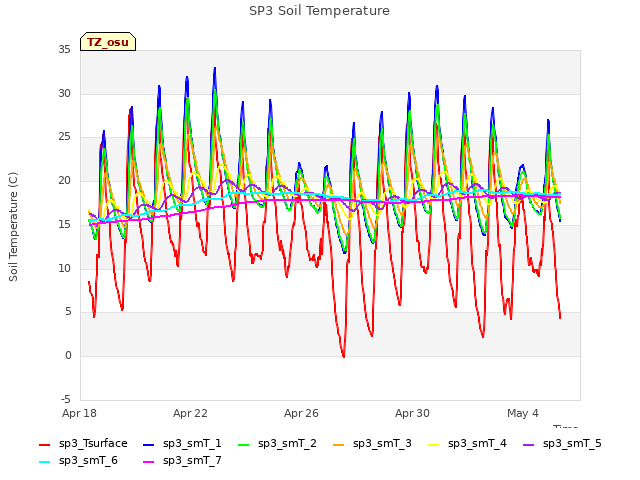Toggle the sp3_smT_1 legend entry
Viewport: 640px width, 480px height.
click(182, 443)
